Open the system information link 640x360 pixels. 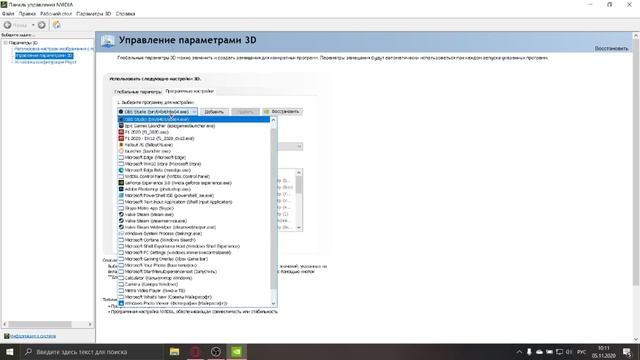(33, 336)
